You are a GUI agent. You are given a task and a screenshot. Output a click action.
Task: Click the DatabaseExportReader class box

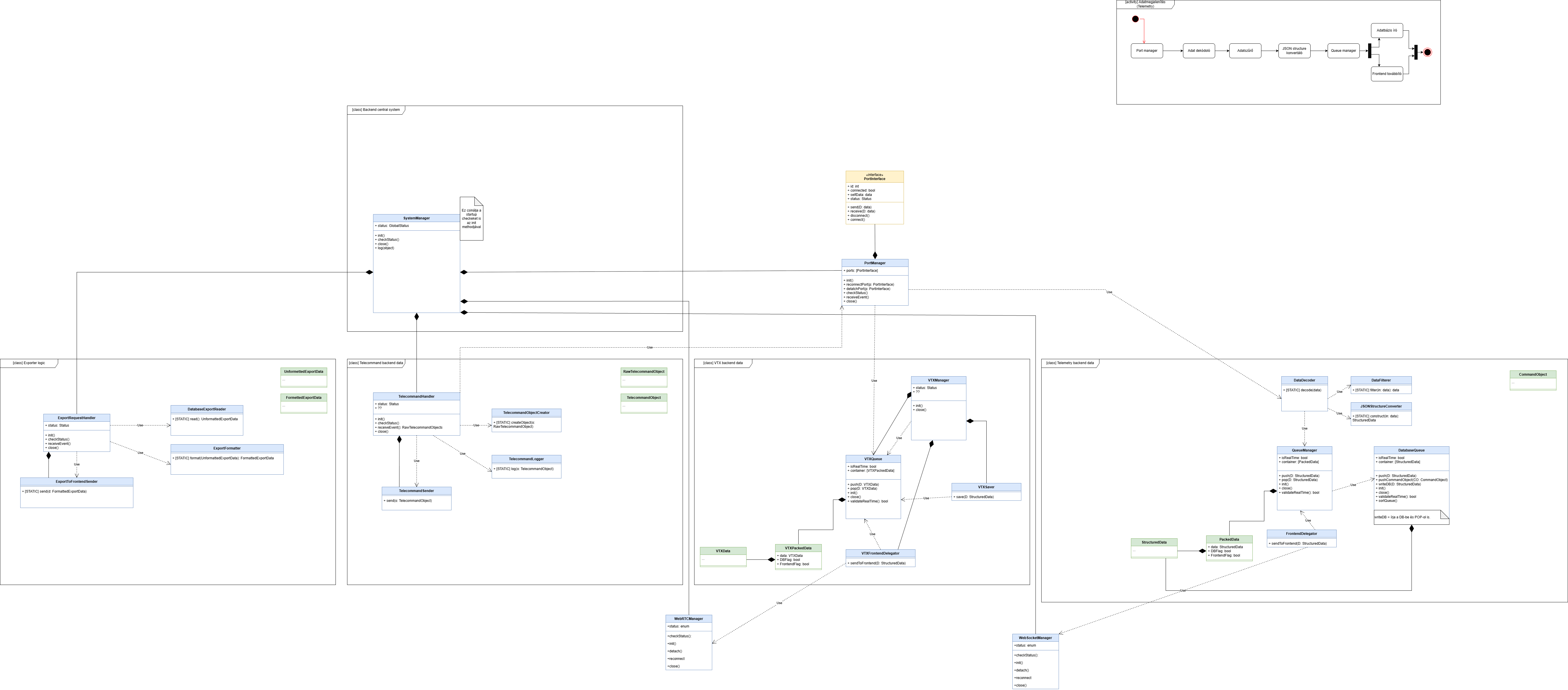click(x=207, y=420)
